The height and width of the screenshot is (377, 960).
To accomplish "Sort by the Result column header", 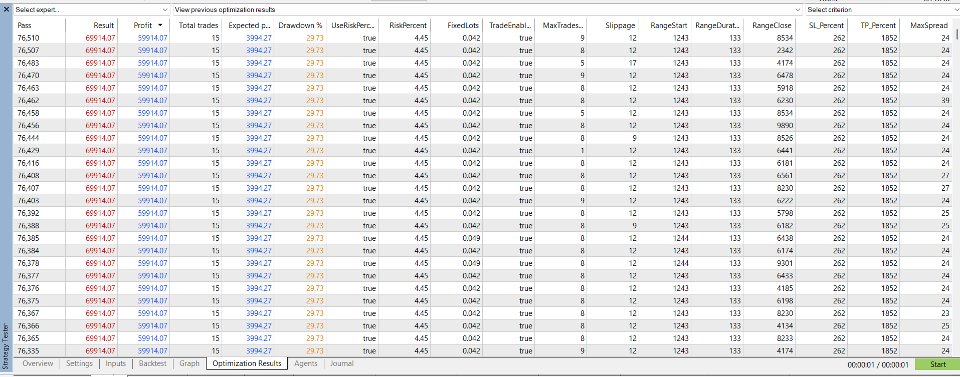I will [x=91, y=25].
